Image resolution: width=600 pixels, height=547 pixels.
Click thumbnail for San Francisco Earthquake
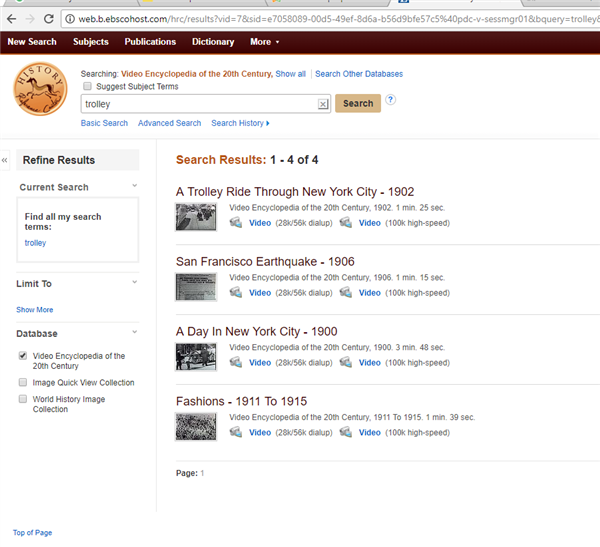pos(196,287)
